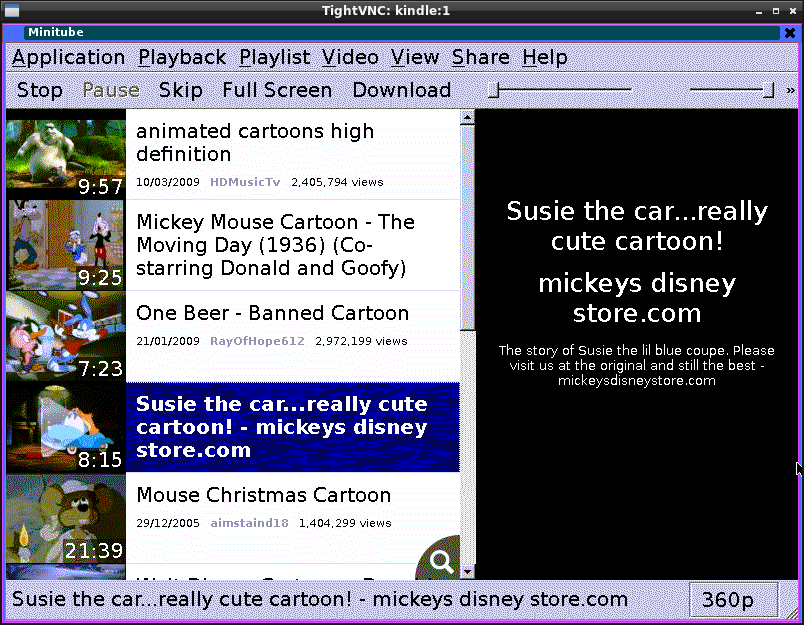Skip to the next video
The height and width of the screenshot is (625, 804).
pyautogui.click(x=181, y=90)
